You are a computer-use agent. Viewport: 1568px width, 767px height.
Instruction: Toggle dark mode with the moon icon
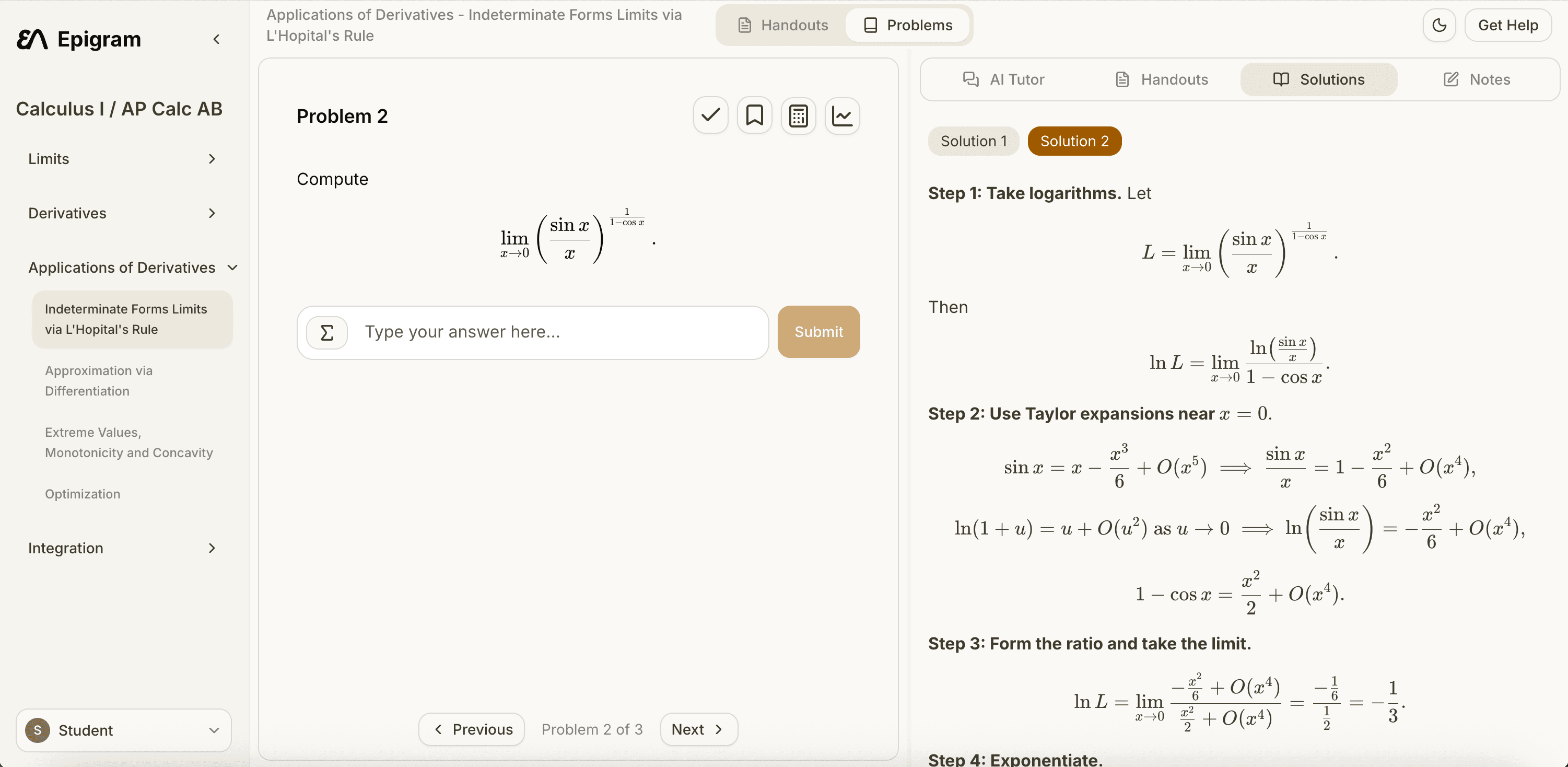tap(1439, 25)
